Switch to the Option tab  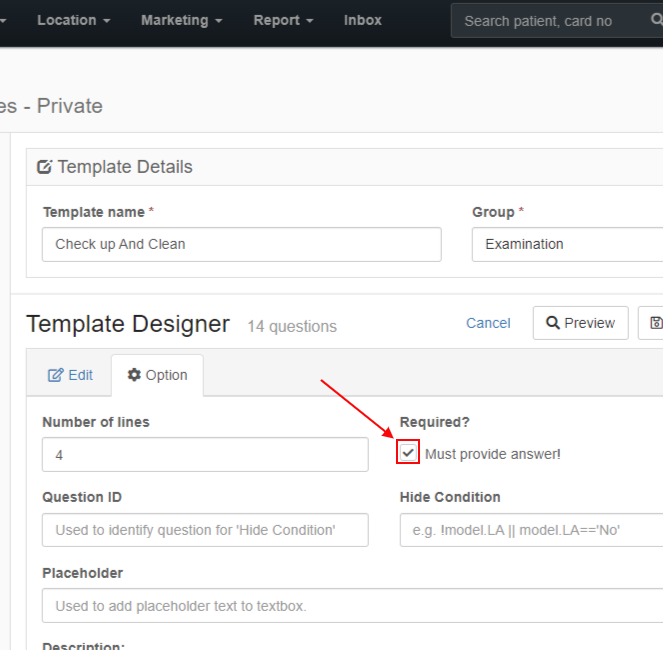tap(157, 375)
